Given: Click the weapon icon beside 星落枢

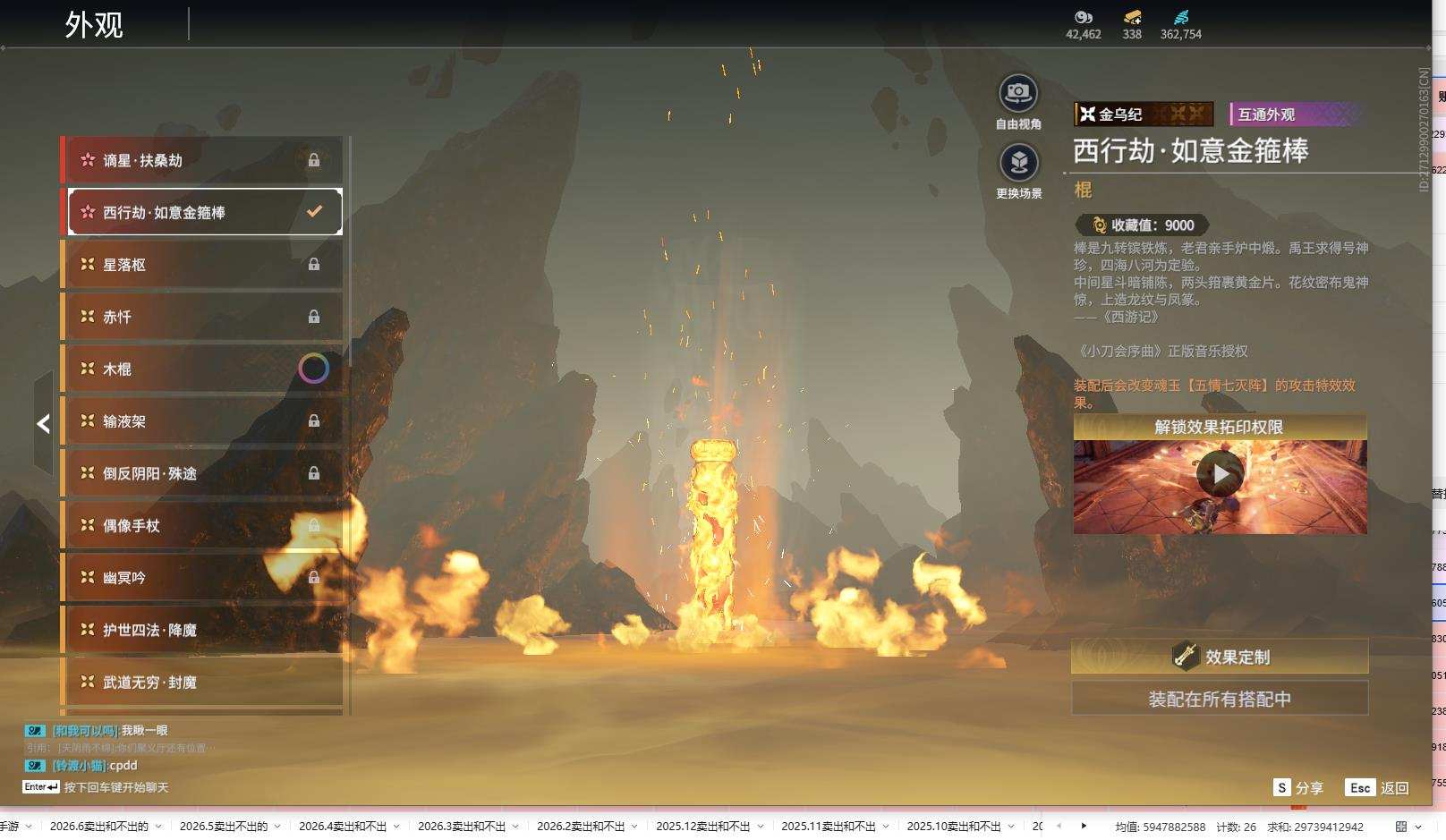Looking at the screenshot, I should (x=88, y=264).
